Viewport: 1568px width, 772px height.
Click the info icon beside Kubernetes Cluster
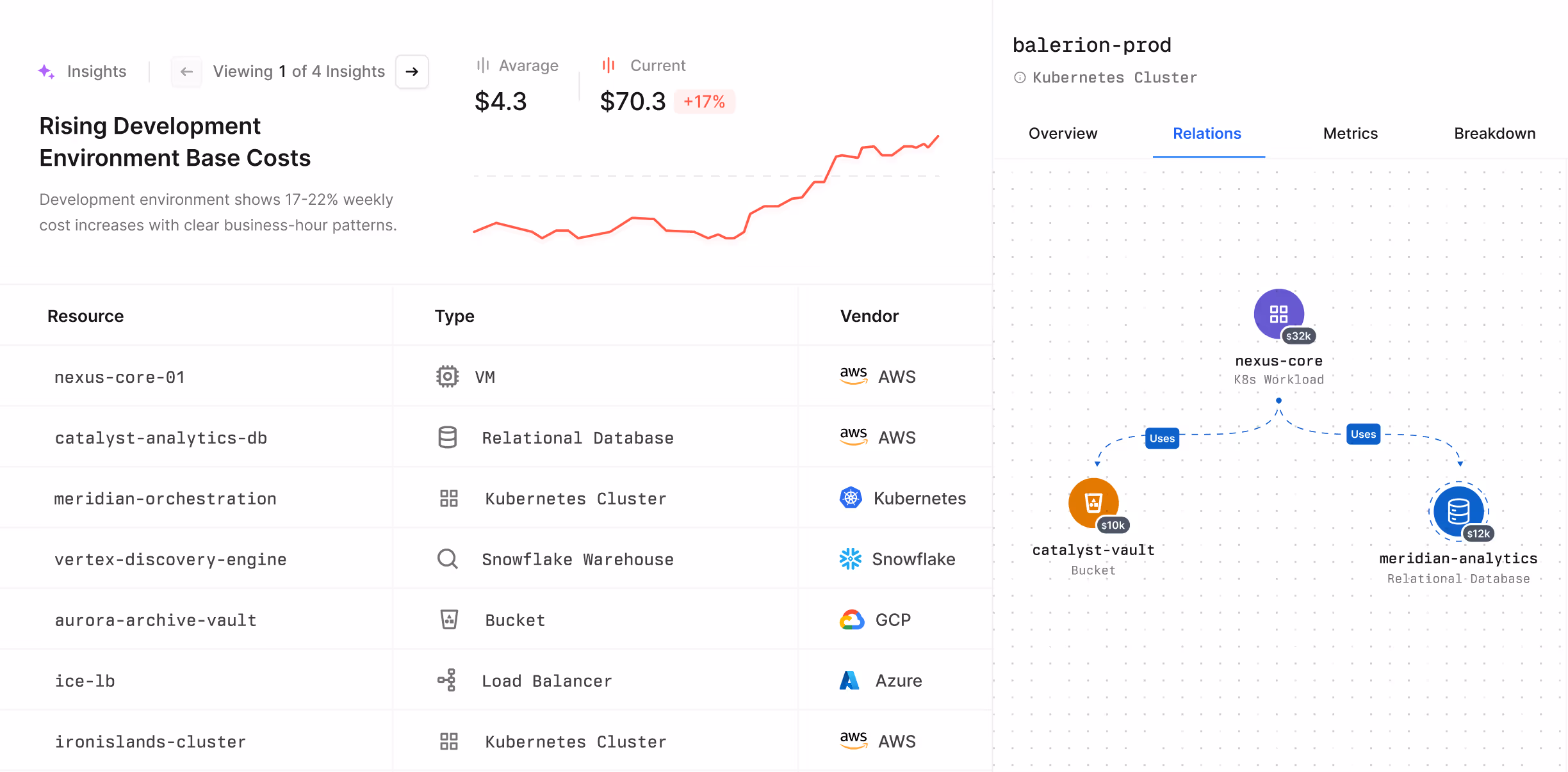pyautogui.click(x=1020, y=77)
